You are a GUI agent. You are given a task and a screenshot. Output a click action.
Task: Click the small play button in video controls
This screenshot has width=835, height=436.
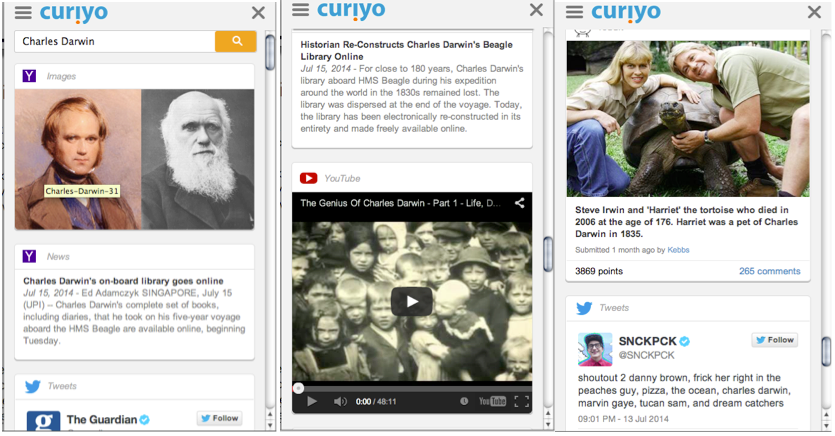coord(312,401)
